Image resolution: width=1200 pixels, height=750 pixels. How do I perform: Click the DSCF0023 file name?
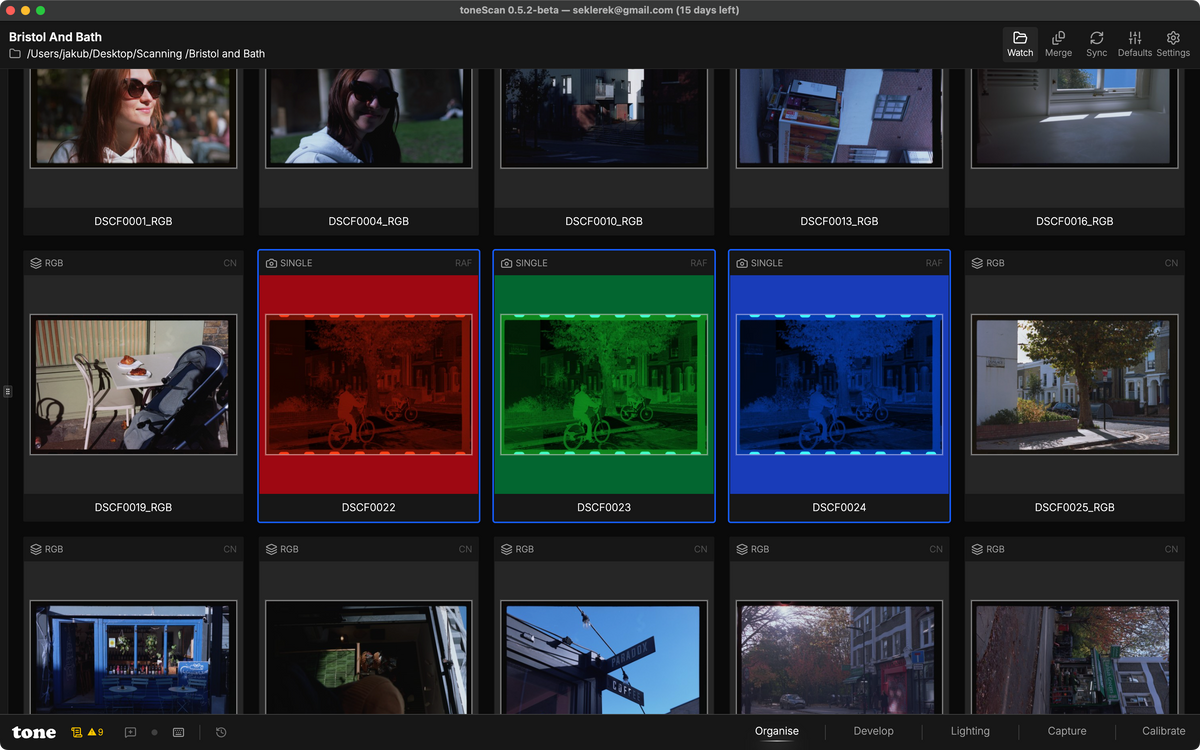pos(604,507)
